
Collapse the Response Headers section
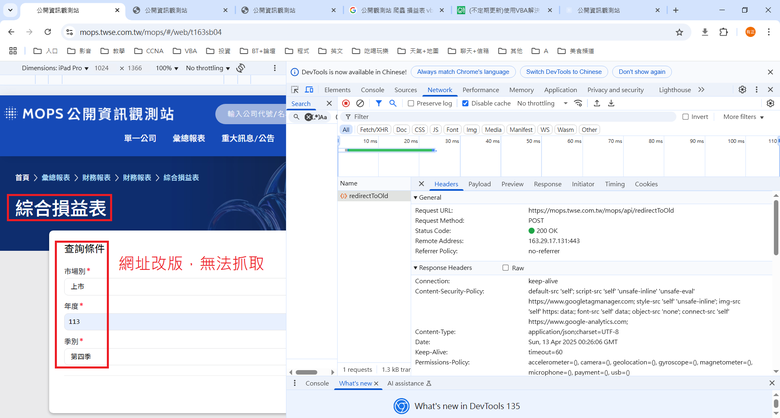[x=442, y=268]
